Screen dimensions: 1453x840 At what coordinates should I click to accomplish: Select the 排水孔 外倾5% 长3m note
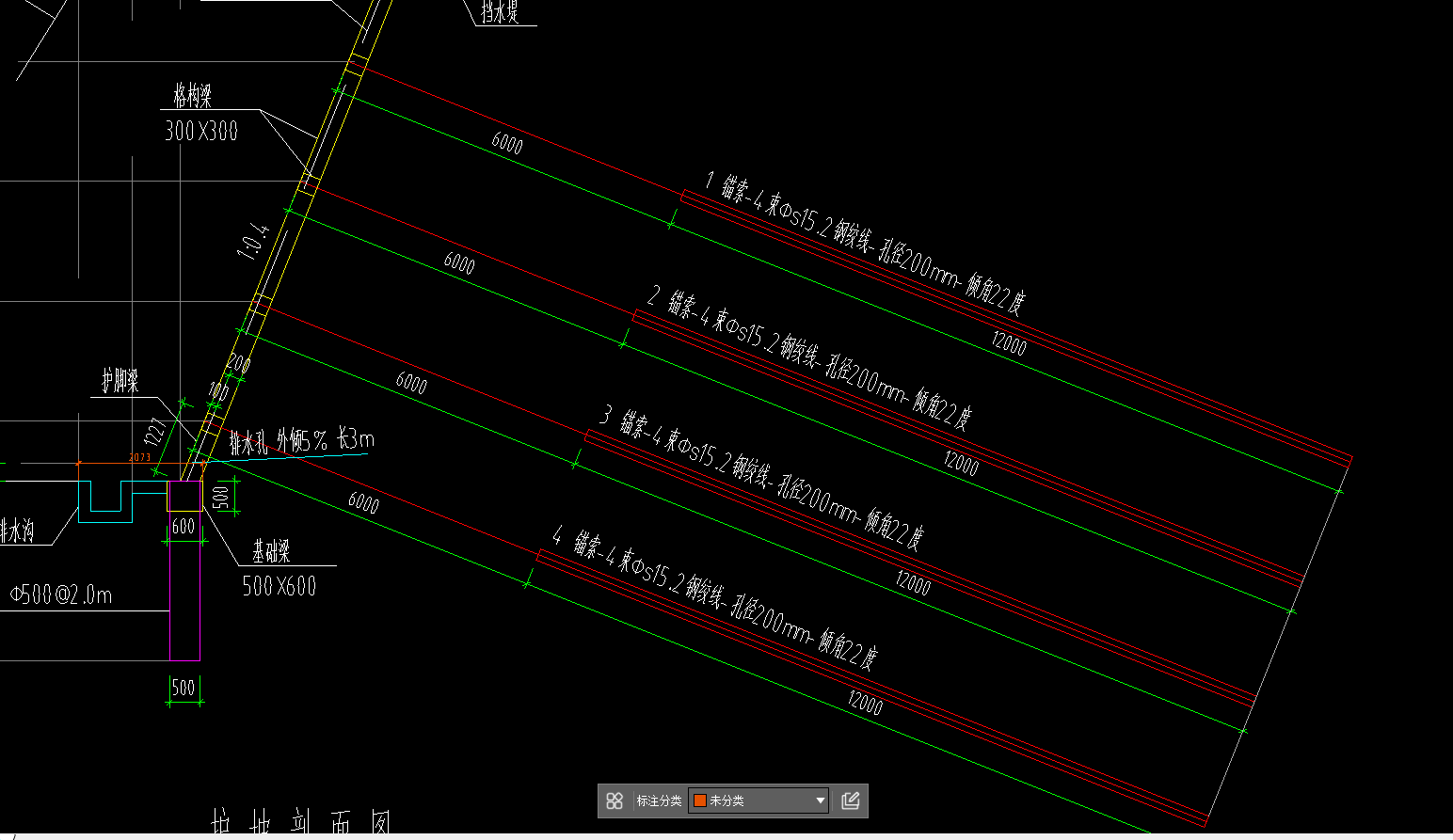tap(302, 441)
